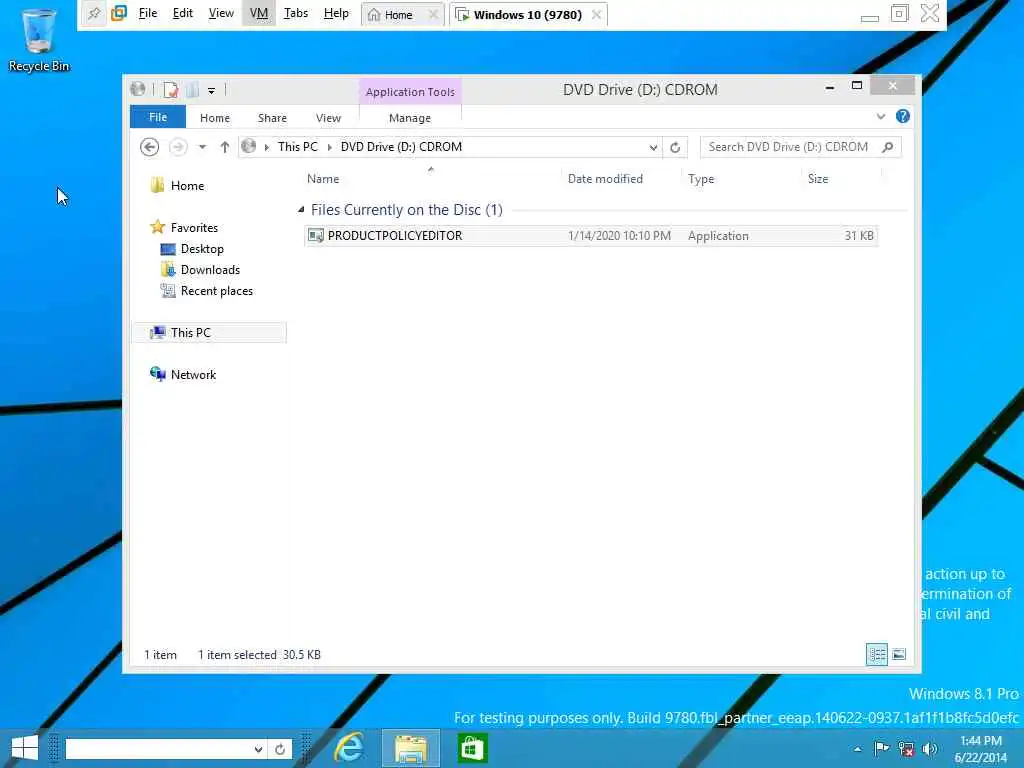
Task: Click the Properties quick access icon
Action: [170, 90]
